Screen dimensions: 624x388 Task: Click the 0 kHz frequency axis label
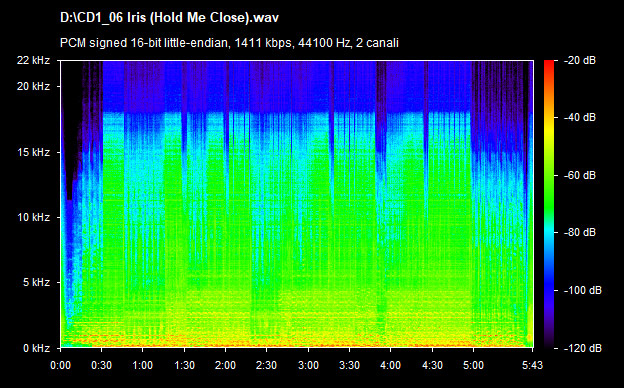point(36,348)
